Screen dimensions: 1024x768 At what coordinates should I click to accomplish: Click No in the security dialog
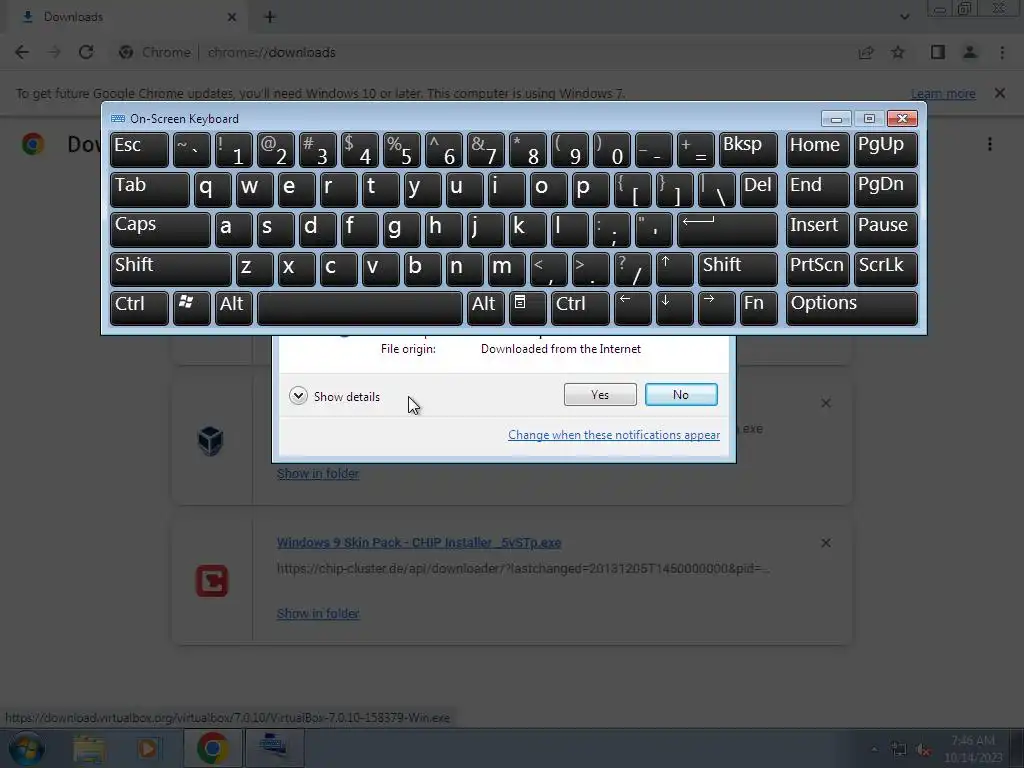point(680,394)
